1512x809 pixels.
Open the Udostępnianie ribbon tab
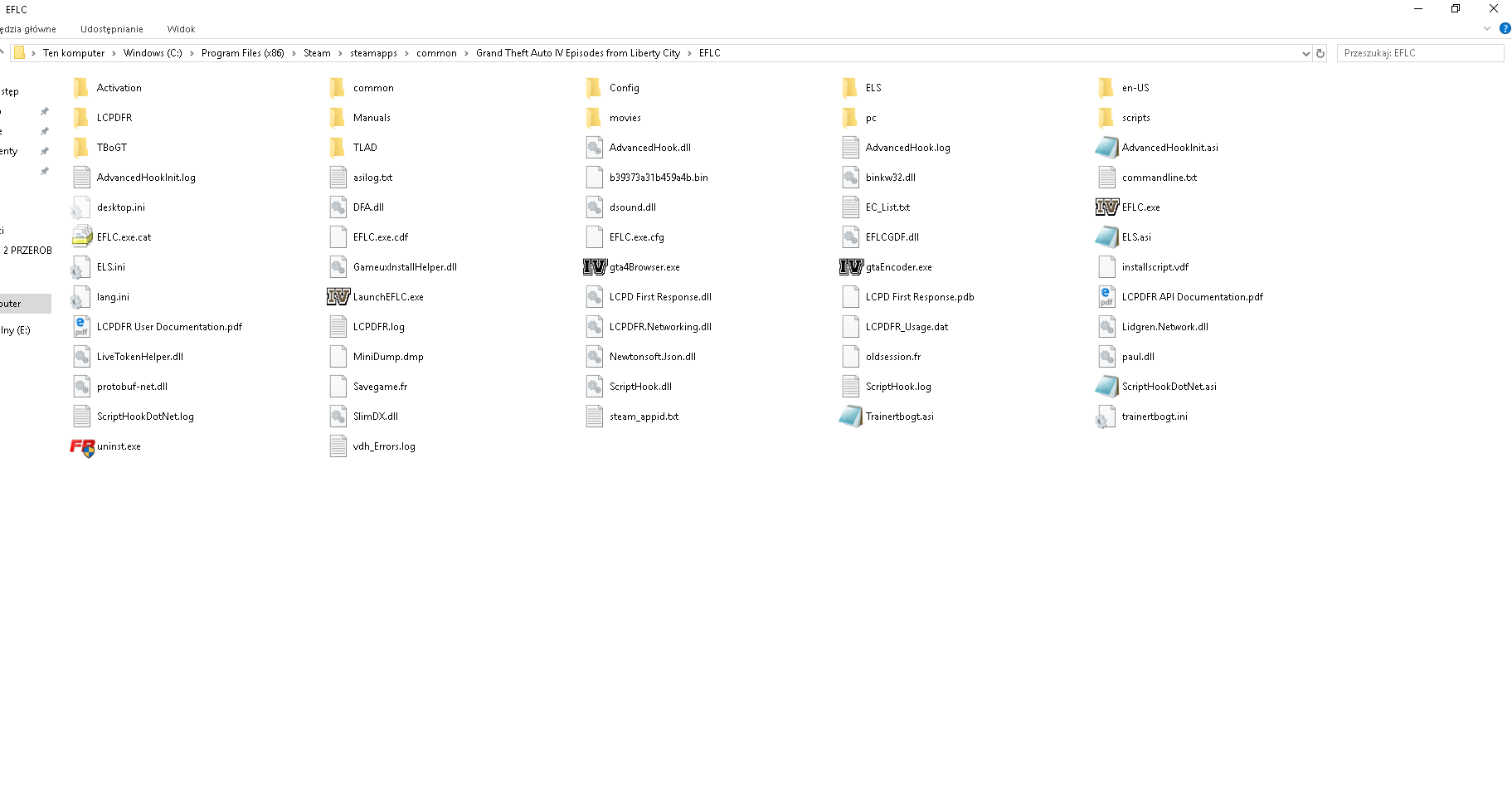tap(112, 29)
